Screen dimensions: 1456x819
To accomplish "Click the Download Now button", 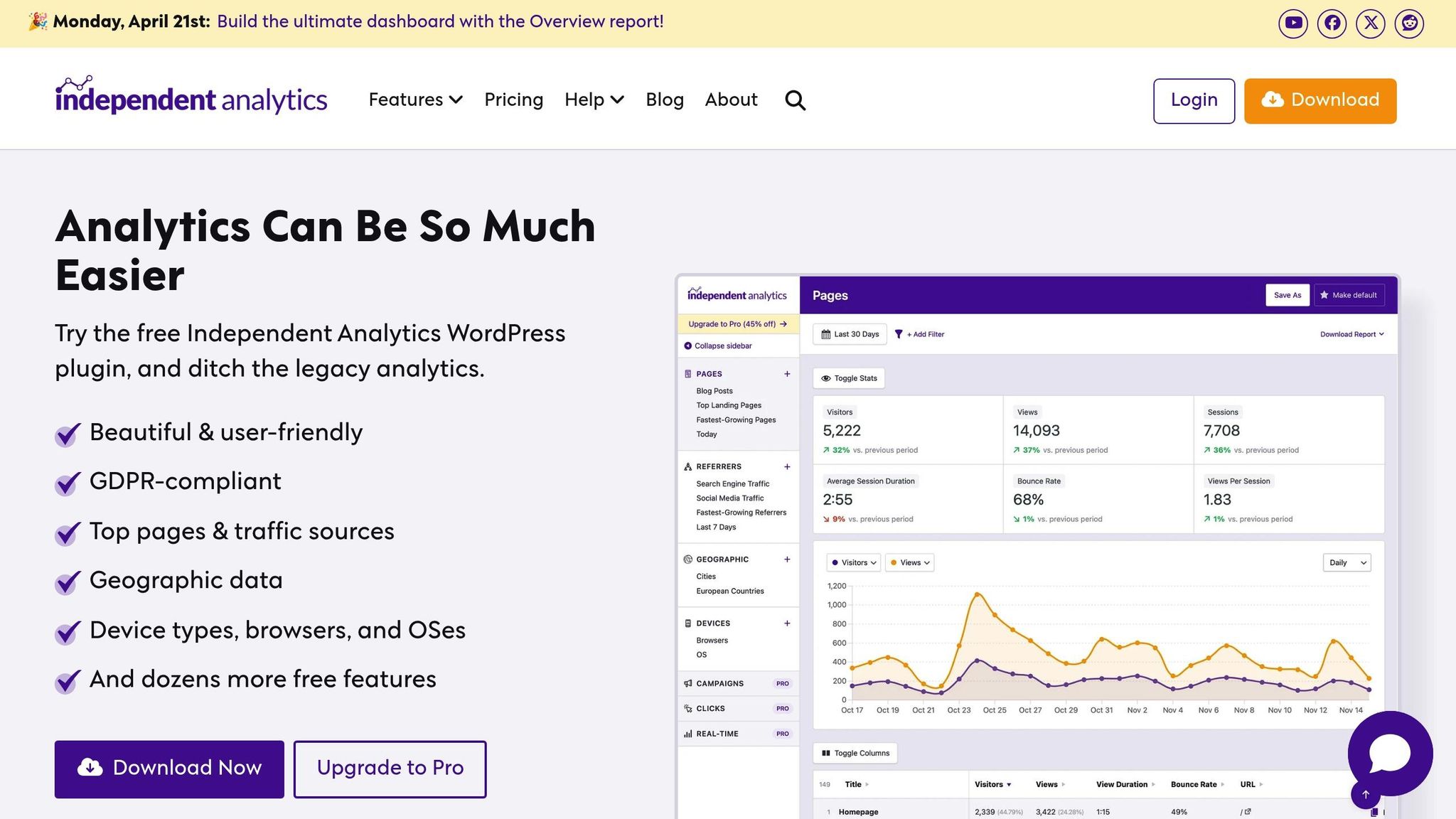I will pos(168,768).
